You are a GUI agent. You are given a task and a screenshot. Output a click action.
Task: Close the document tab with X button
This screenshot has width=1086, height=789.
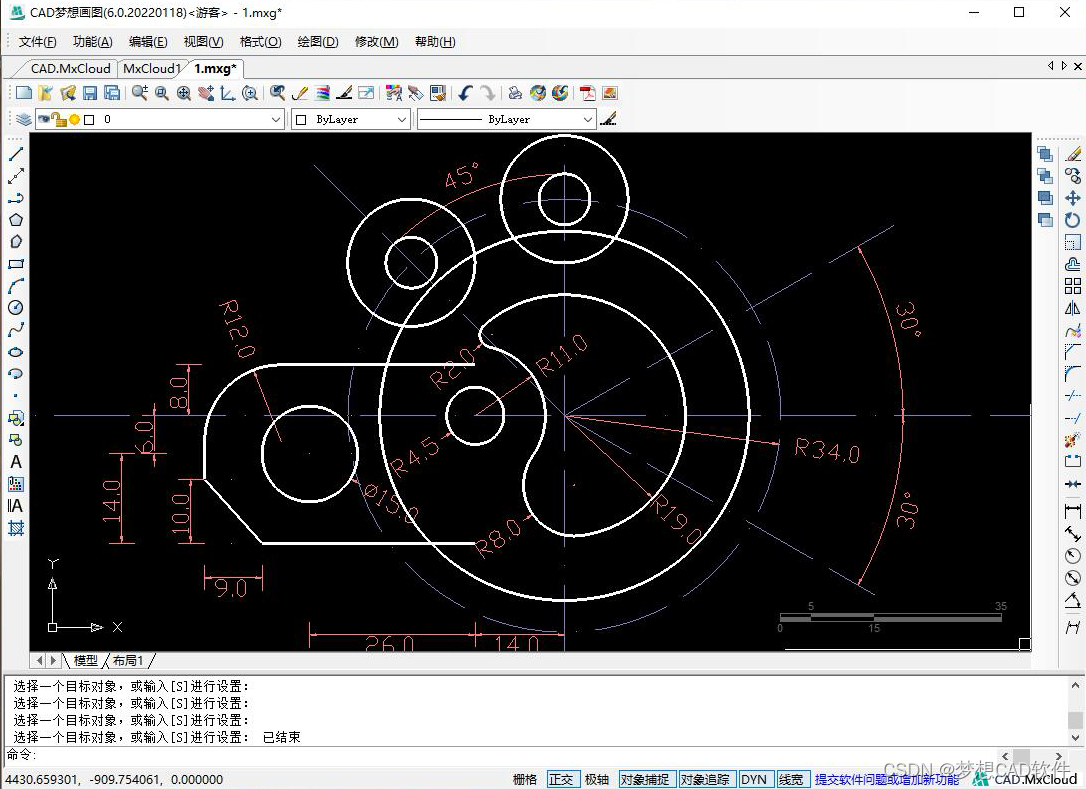click(1078, 66)
